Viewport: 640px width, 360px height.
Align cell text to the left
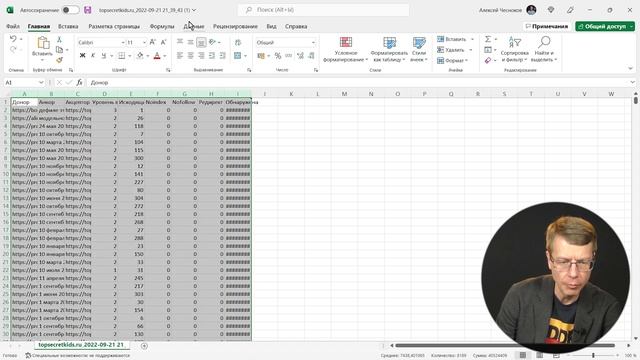(180, 56)
